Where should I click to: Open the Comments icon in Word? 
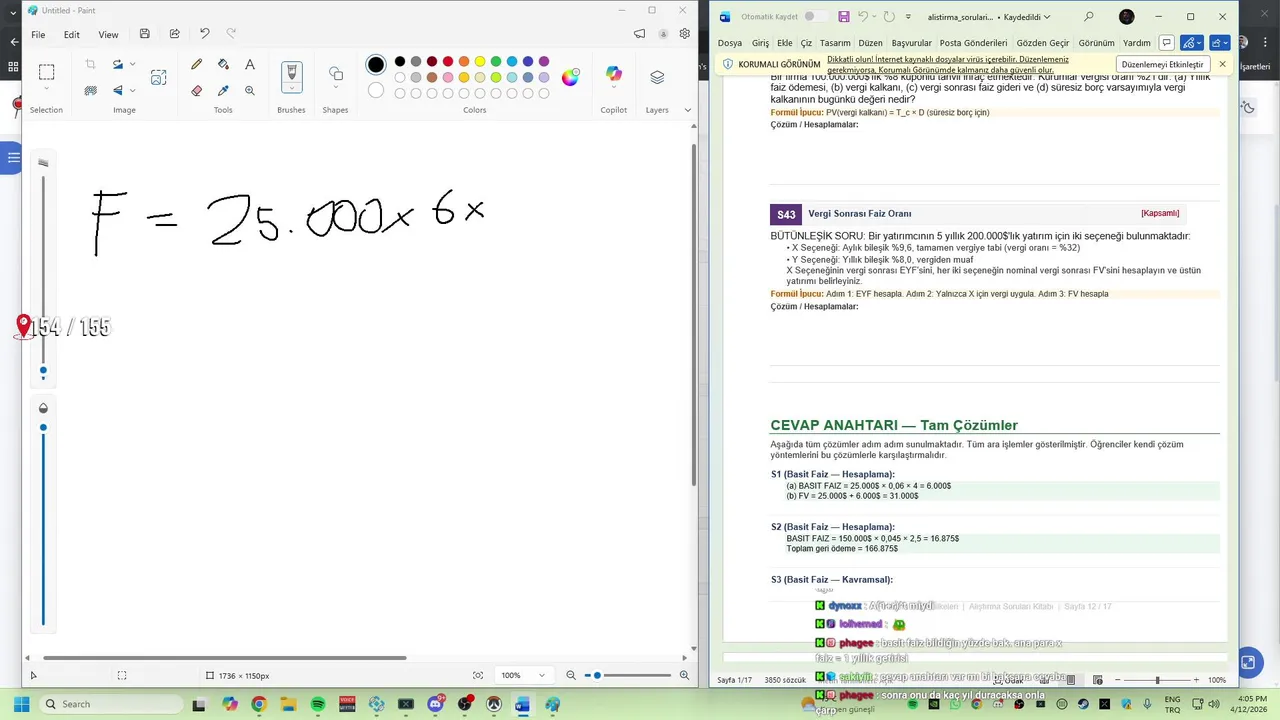1166,43
